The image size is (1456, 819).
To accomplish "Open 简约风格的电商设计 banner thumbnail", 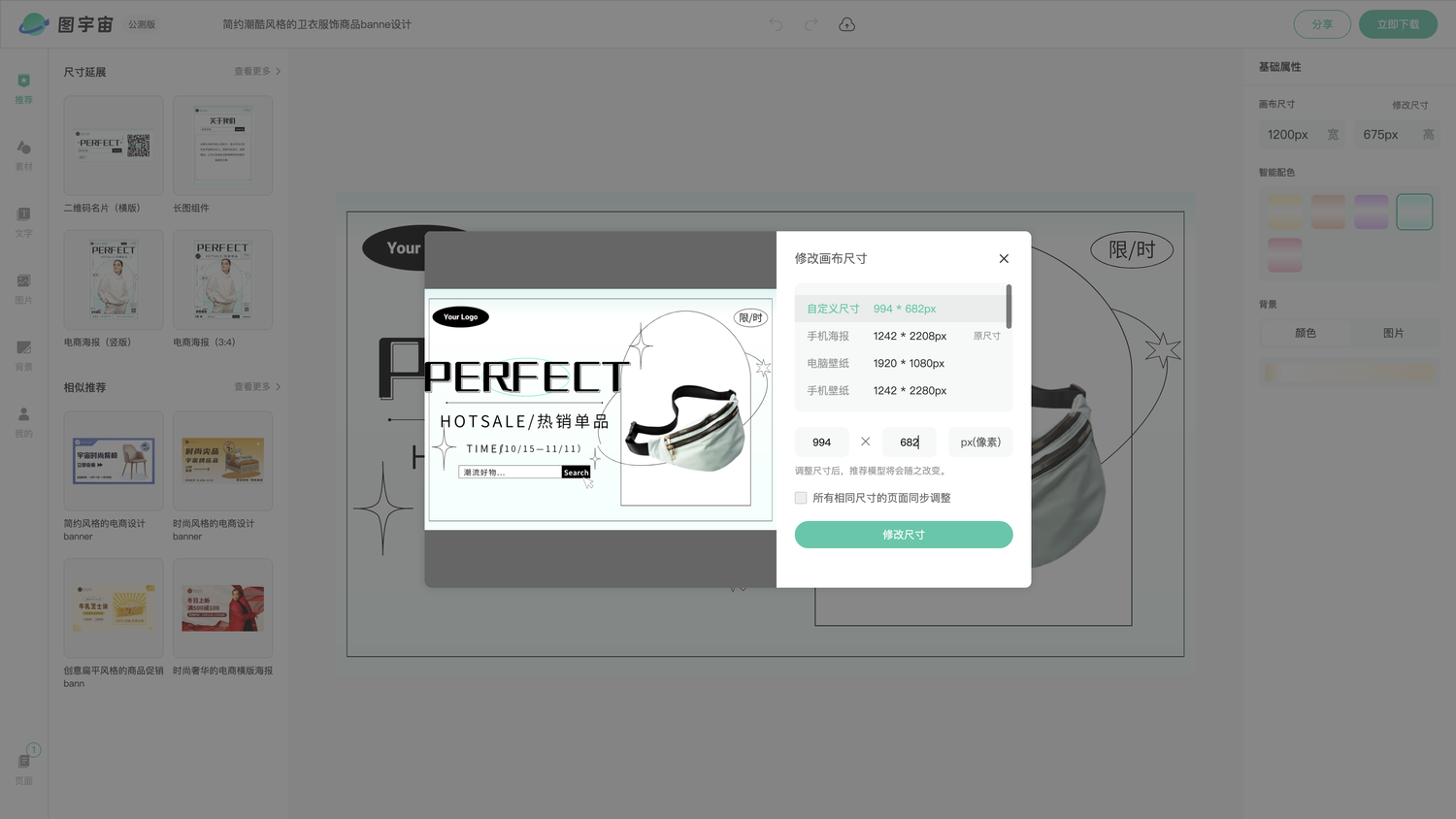I will pos(114,461).
